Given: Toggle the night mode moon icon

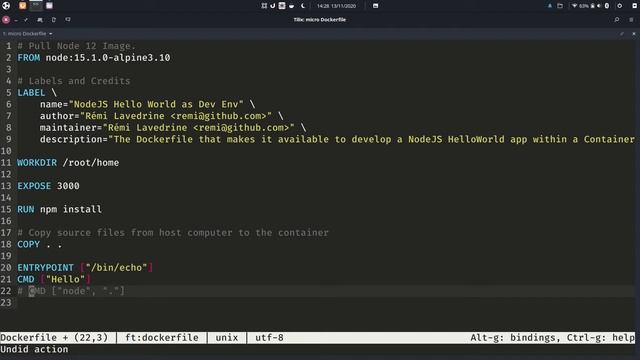Looking at the screenshot, I should (303, 6).
